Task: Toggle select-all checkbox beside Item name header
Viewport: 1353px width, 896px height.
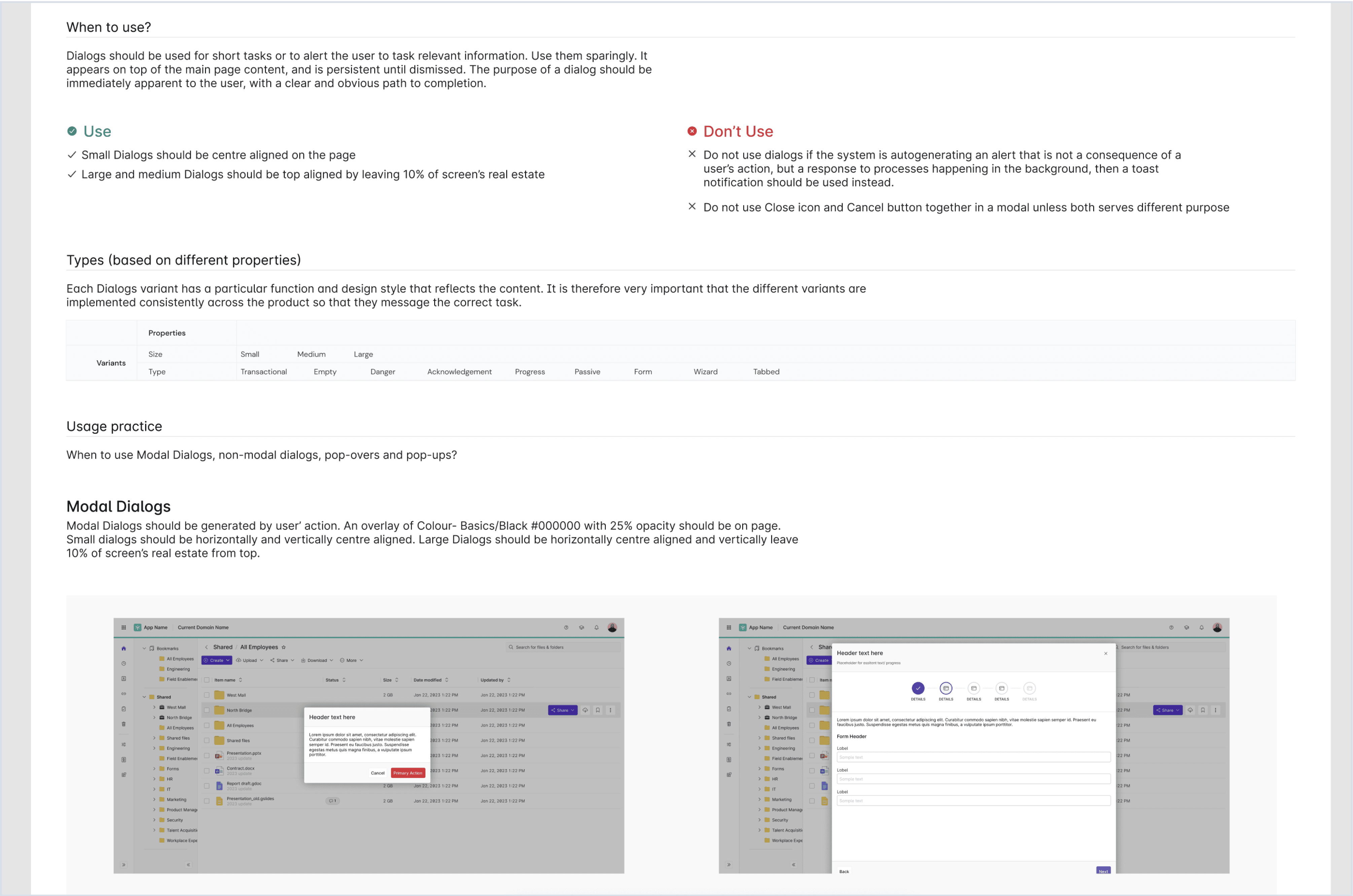Action: [x=207, y=680]
